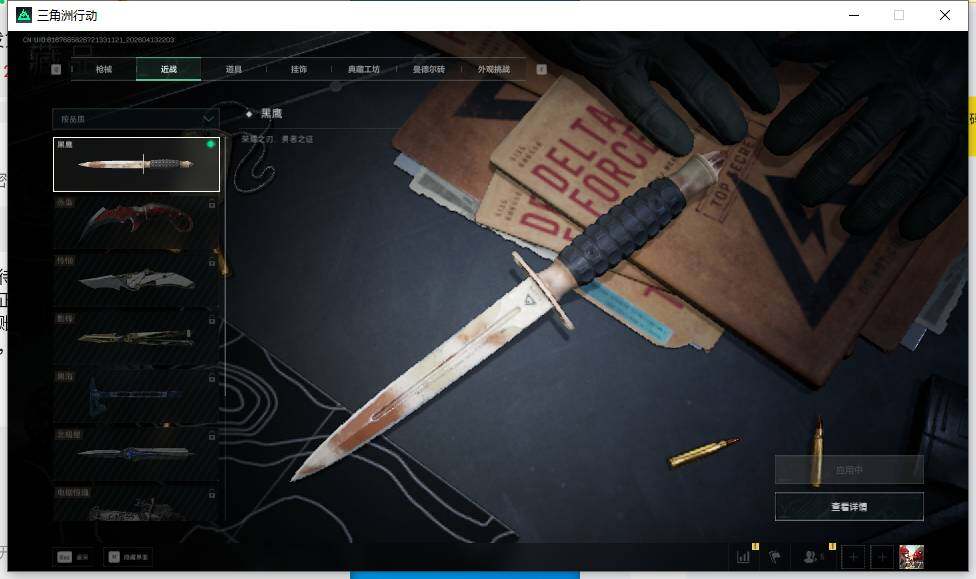Expand the quality sort dropdown
Viewport: 976px width, 579px height.
136,118
